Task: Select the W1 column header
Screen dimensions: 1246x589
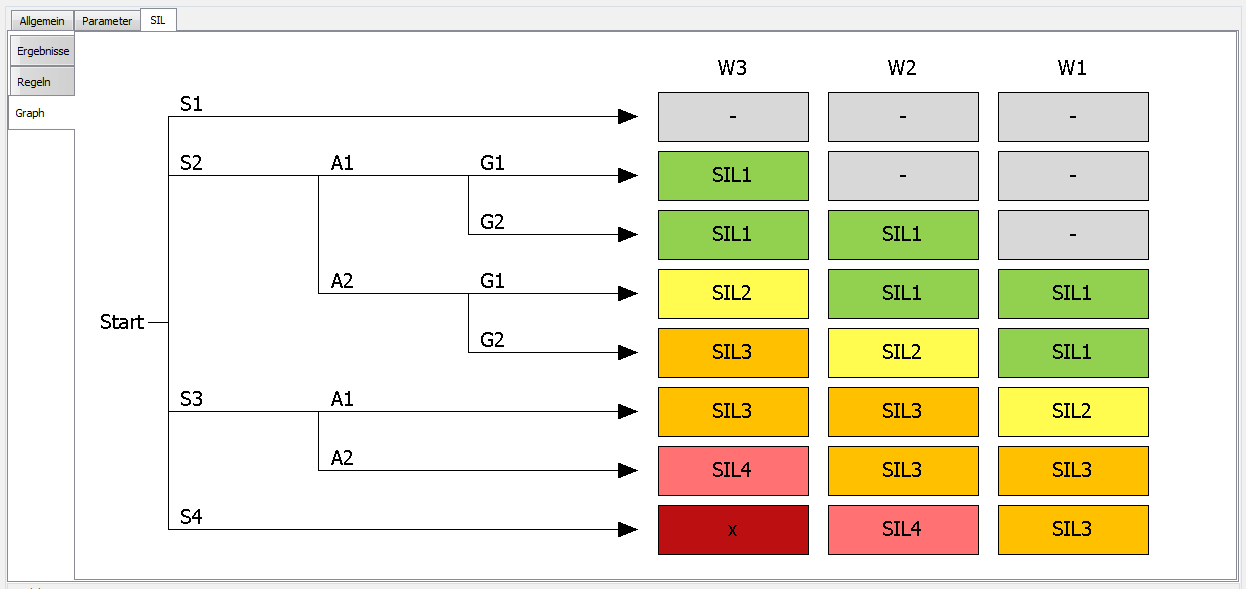Action: tap(1072, 69)
